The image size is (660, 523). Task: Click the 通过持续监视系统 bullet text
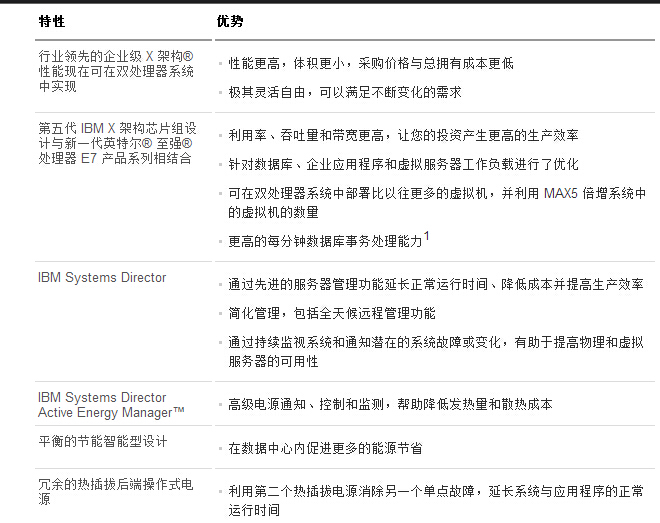pyautogui.click(x=437, y=351)
